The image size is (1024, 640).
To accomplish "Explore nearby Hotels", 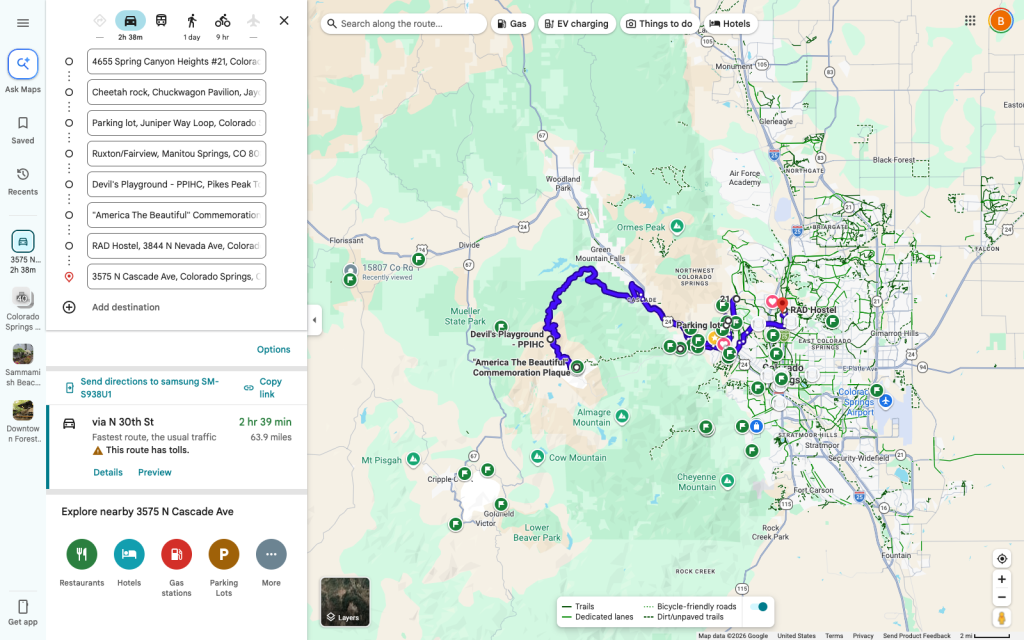I will pyautogui.click(x=129, y=554).
